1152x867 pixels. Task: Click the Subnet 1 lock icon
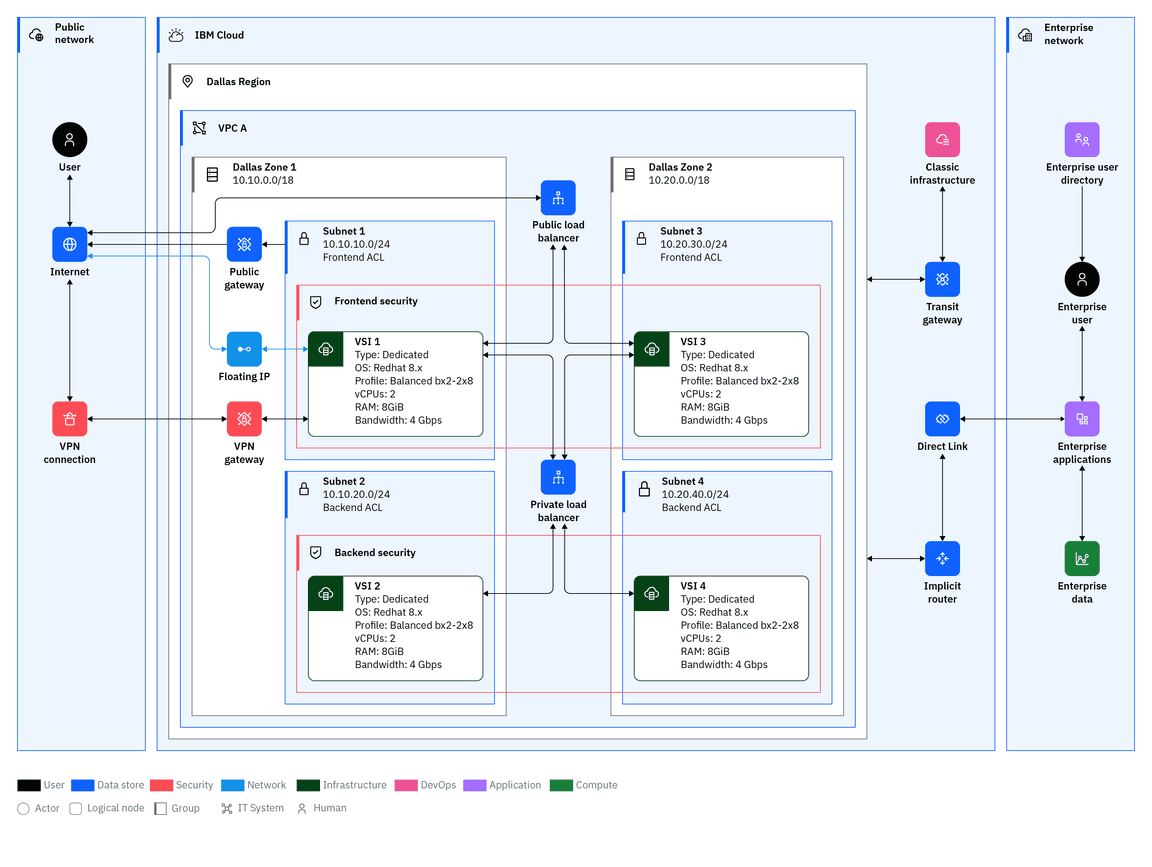(304, 239)
